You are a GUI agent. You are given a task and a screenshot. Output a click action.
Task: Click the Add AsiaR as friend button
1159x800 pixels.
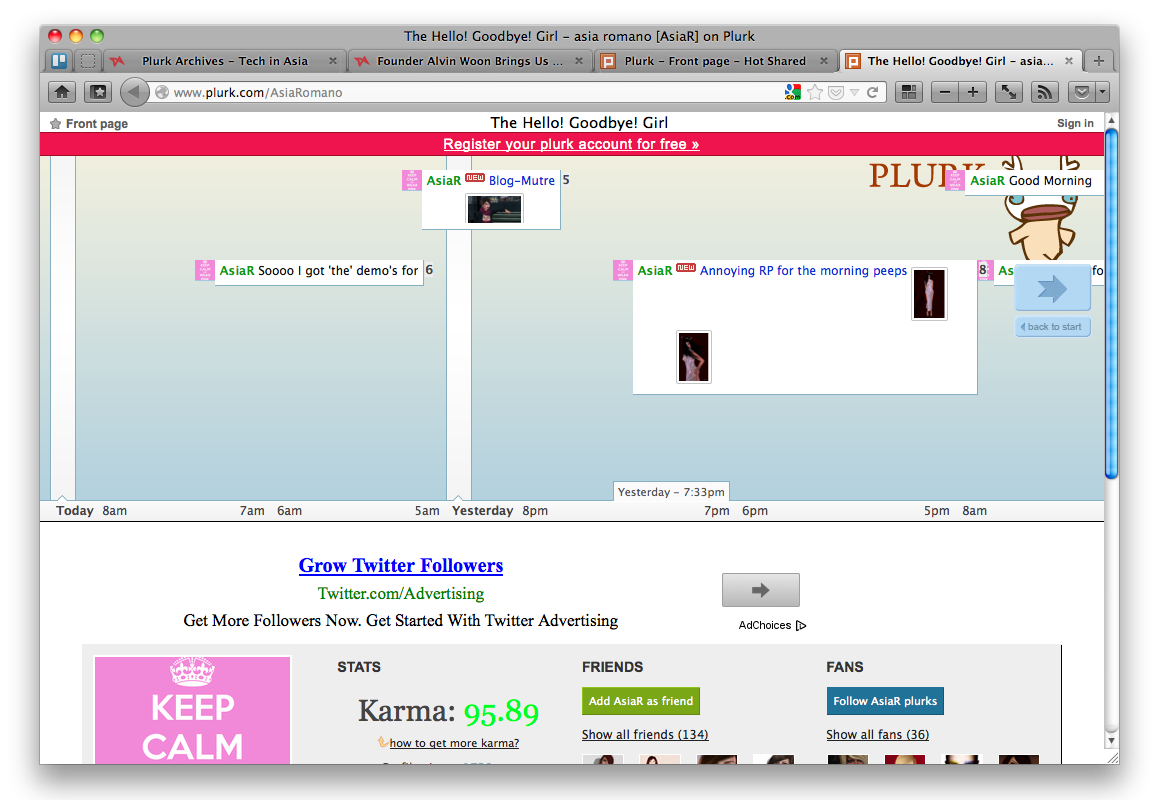click(x=640, y=701)
